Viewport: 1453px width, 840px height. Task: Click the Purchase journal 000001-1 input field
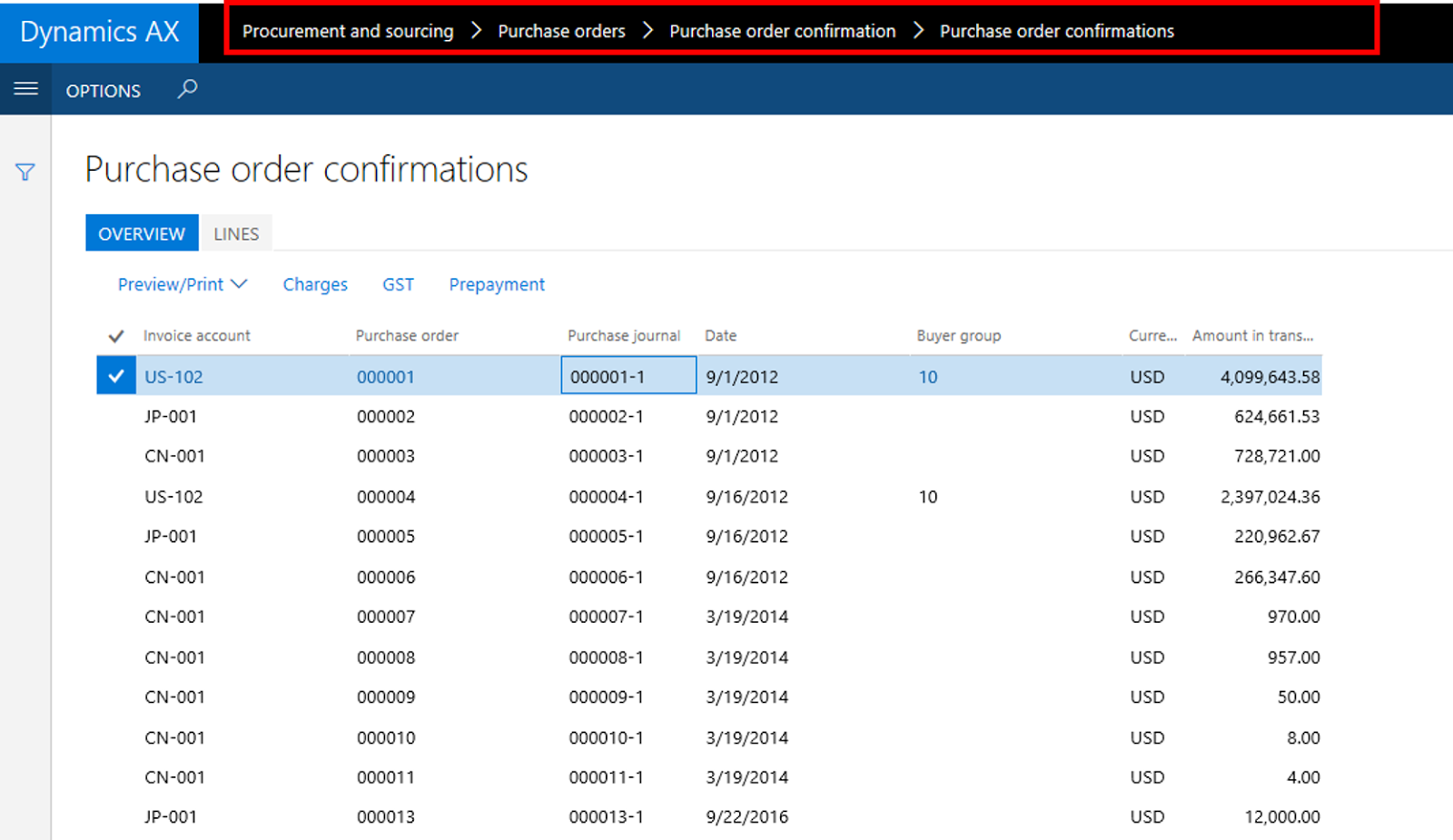pos(627,375)
